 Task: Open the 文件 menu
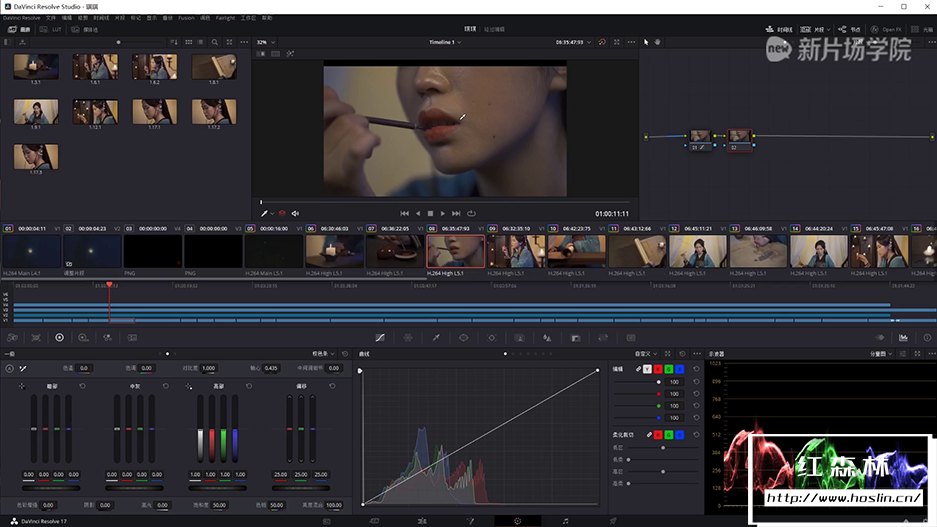[51, 18]
